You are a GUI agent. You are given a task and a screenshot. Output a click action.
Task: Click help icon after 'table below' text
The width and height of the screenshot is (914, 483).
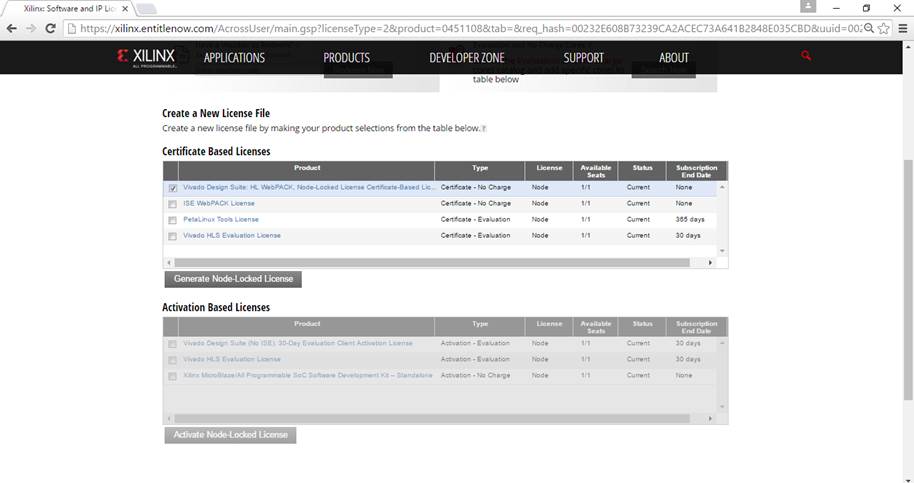click(484, 128)
